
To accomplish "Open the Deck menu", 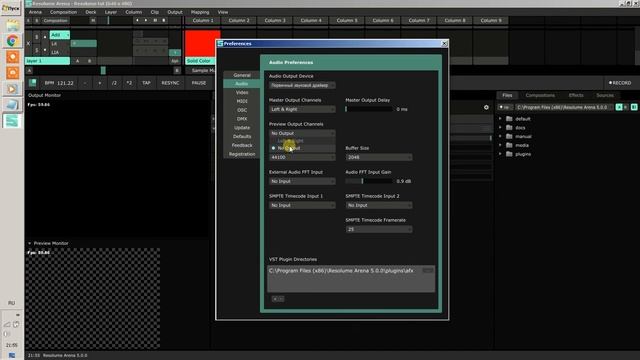I will click(91, 12).
